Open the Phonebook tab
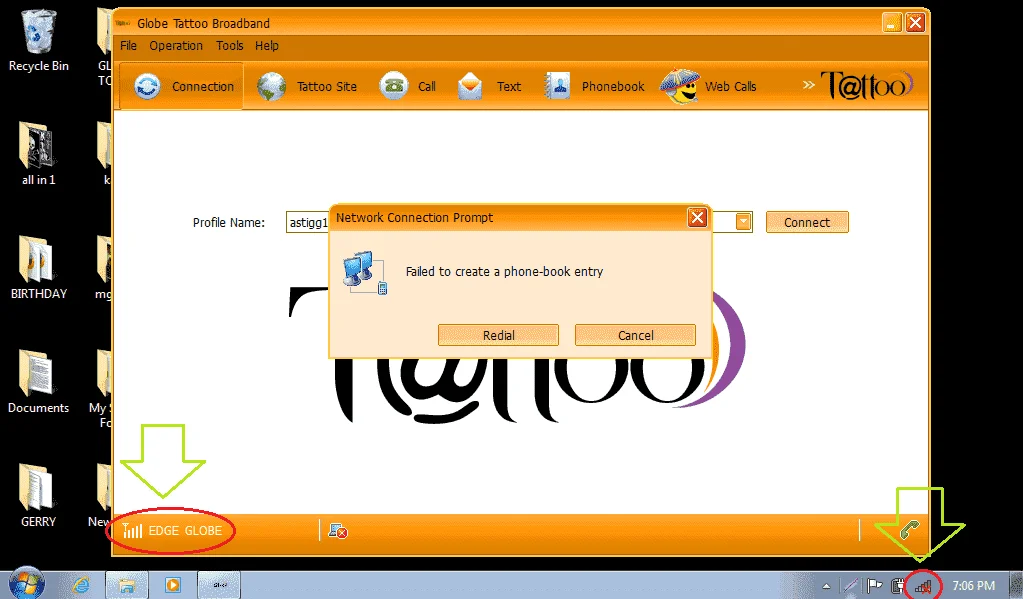1023x599 pixels. (x=594, y=86)
